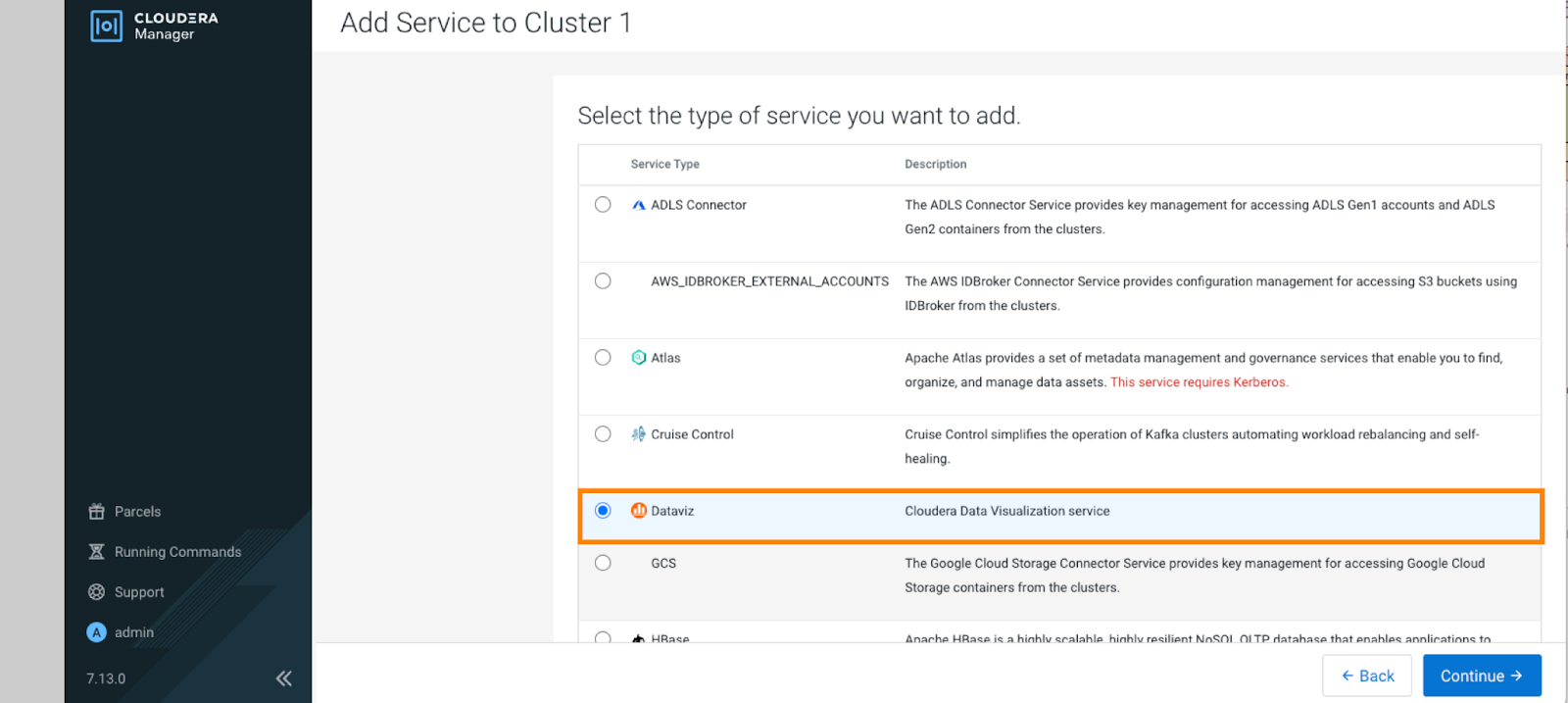The height and width of the screenshot is (703, 1568).
Task: Click the "Service Type" column header
Action: point(665,165)
